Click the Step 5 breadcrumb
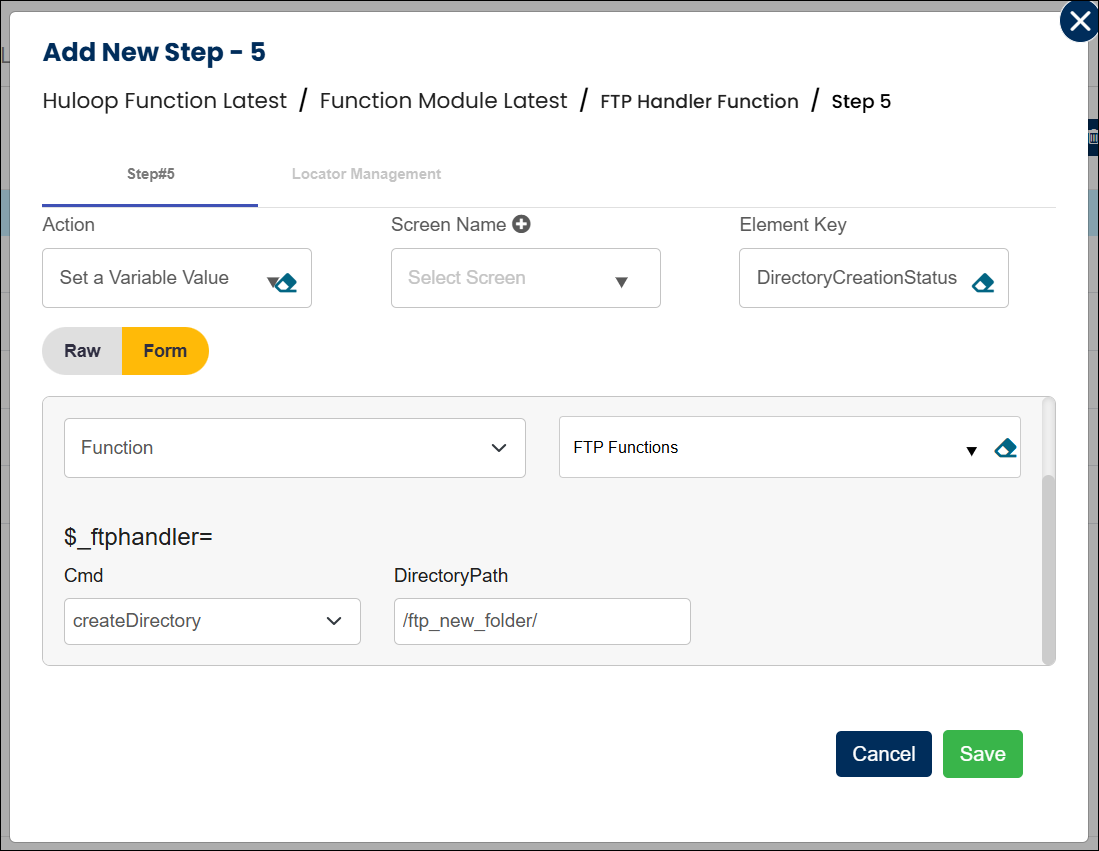Viewport: 1099px width, 851px height. [861, 102]
